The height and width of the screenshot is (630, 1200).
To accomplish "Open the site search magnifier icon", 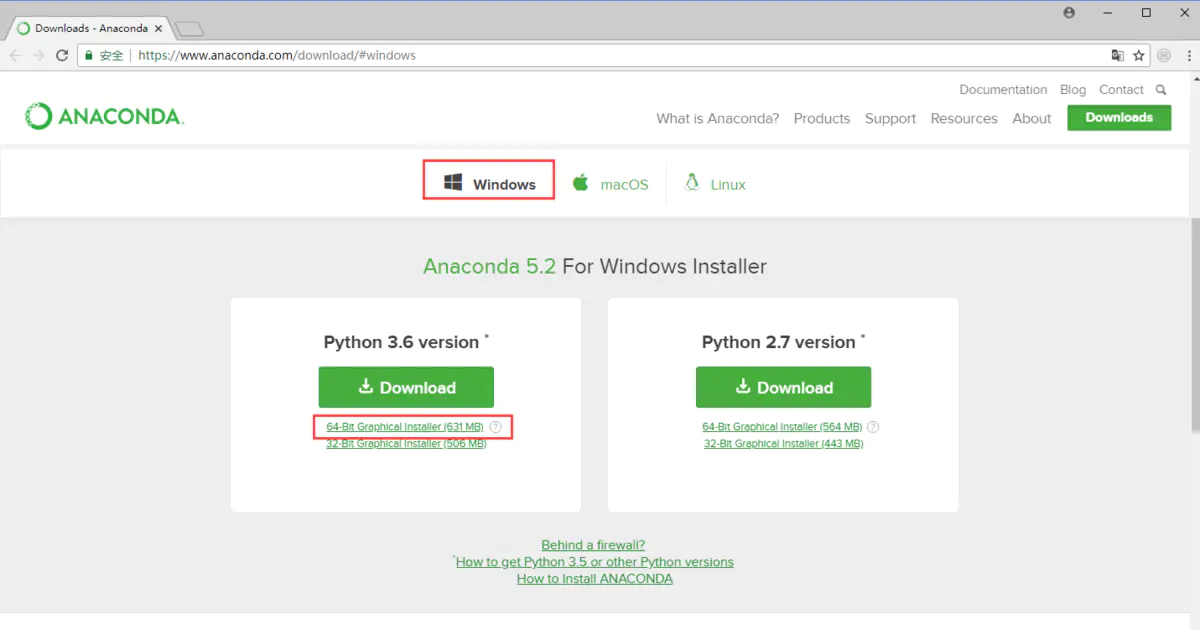I will 1161,90.
